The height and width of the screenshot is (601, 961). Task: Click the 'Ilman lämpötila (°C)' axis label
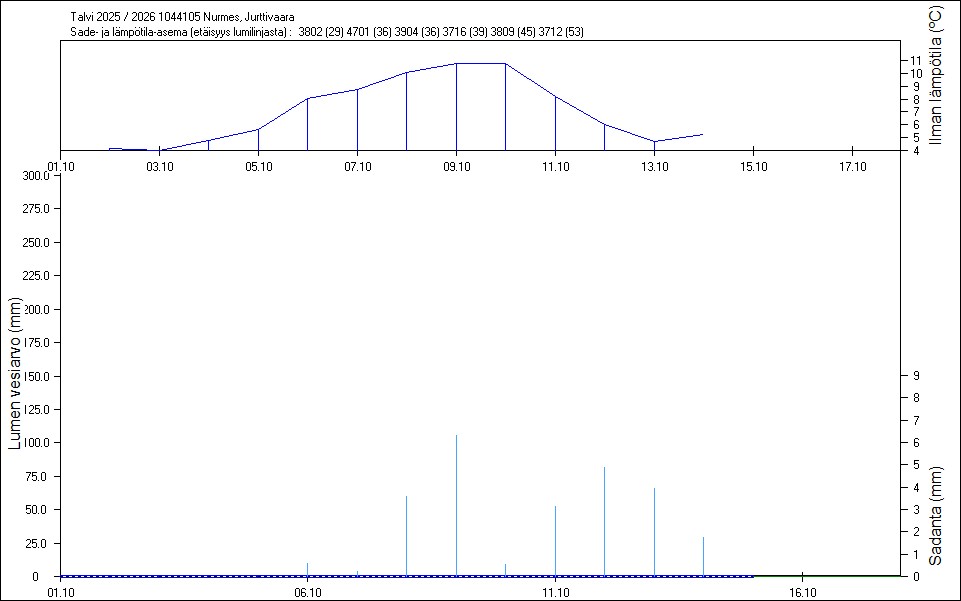[x=935, y=76]
